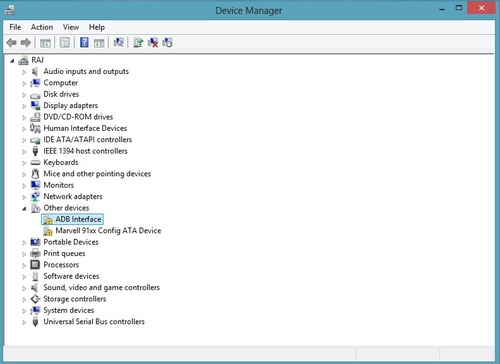Collapse the Other devices category
This screenshot has height=364, width=500.
[x=24, y=209]
